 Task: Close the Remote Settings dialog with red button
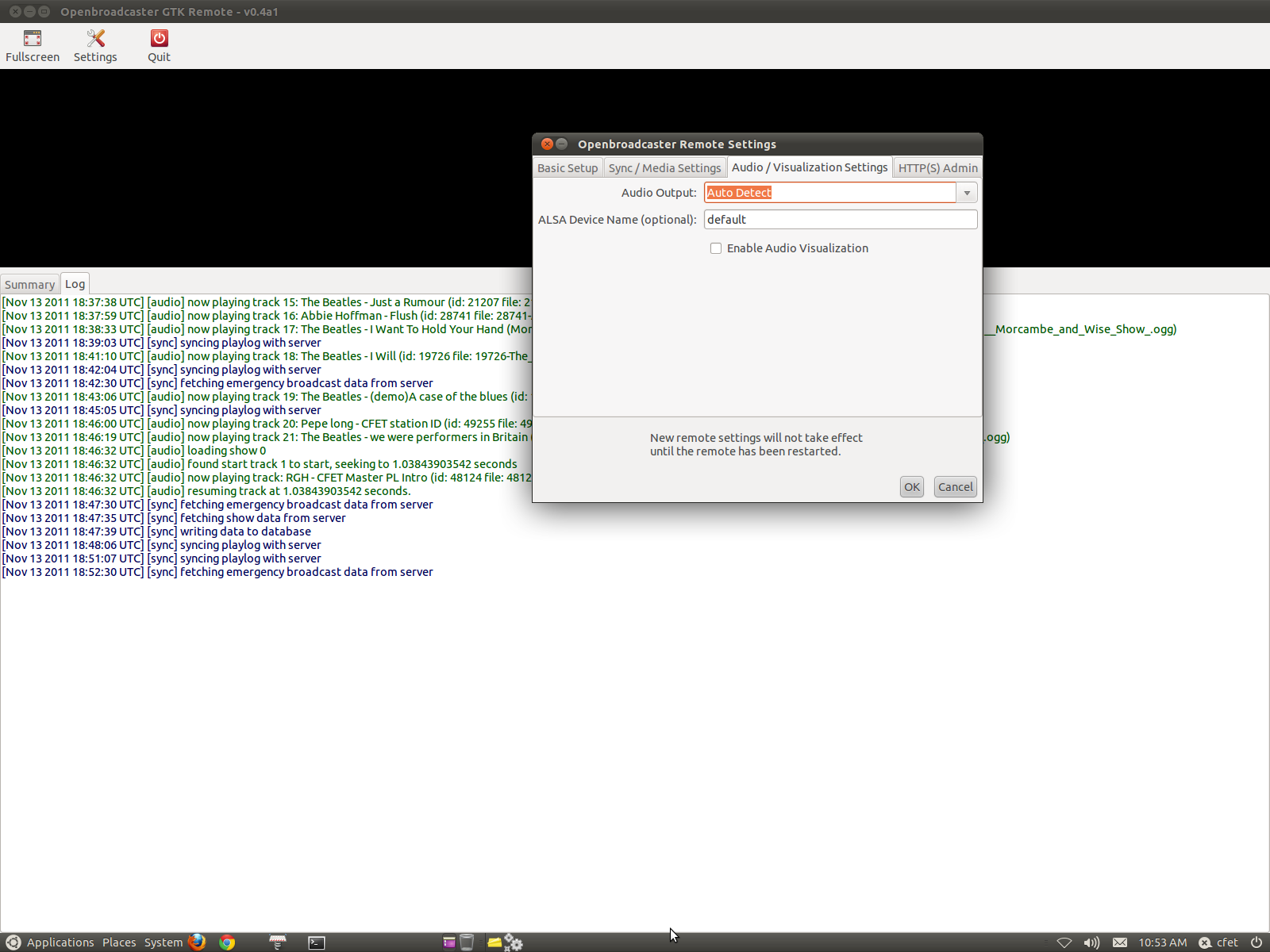pos(547,144)
